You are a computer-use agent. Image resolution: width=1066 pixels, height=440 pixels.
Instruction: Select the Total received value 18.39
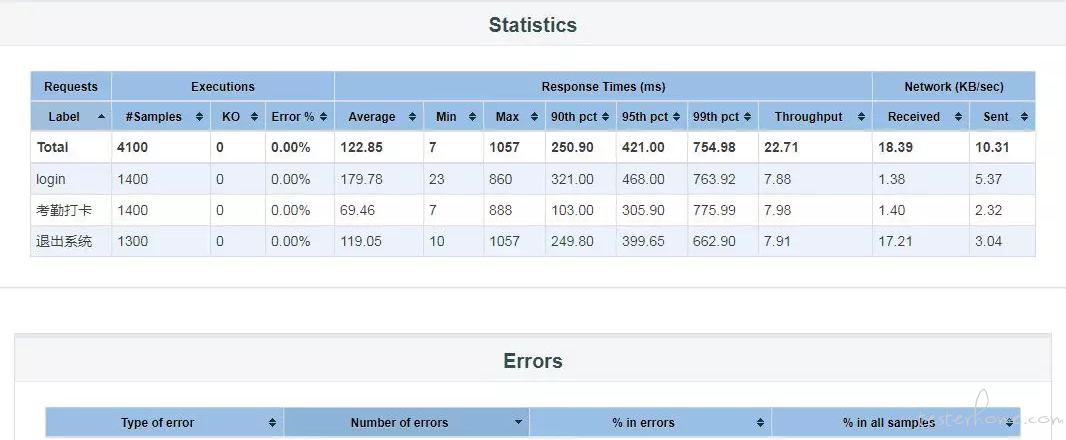pos(895,147)
